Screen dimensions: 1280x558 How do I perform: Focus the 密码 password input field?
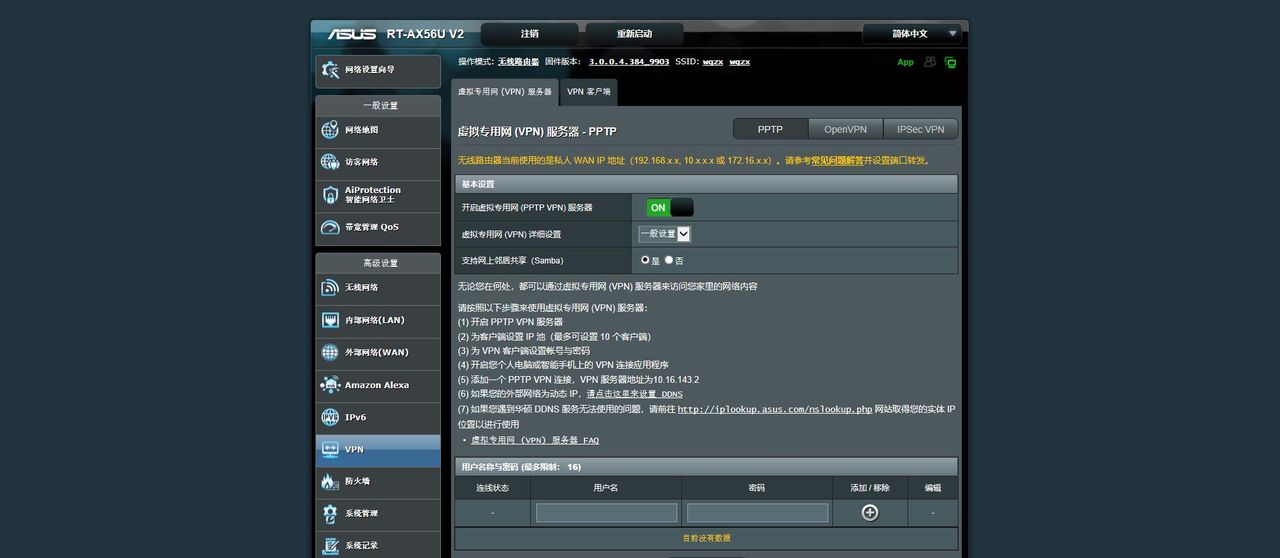(x=757, y=512)
